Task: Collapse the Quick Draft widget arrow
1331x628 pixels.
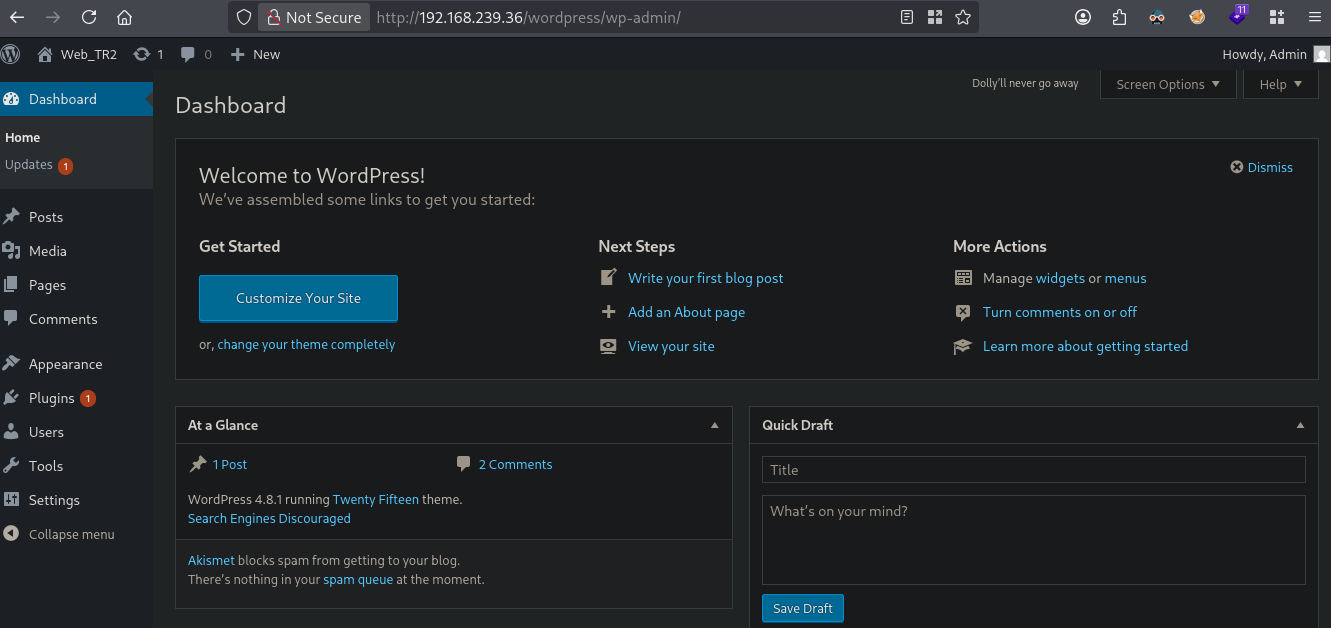Action: click(1300, 425)
